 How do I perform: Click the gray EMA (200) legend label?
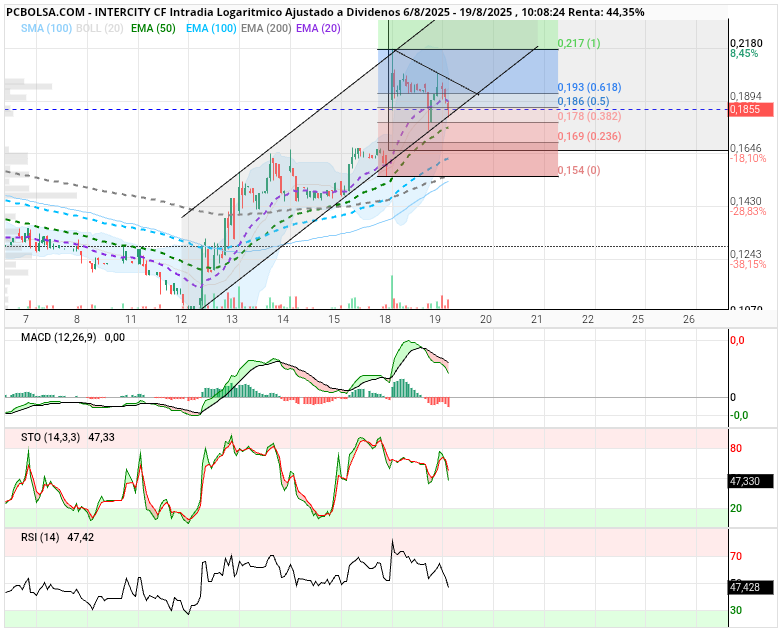(x=266, y=28)
